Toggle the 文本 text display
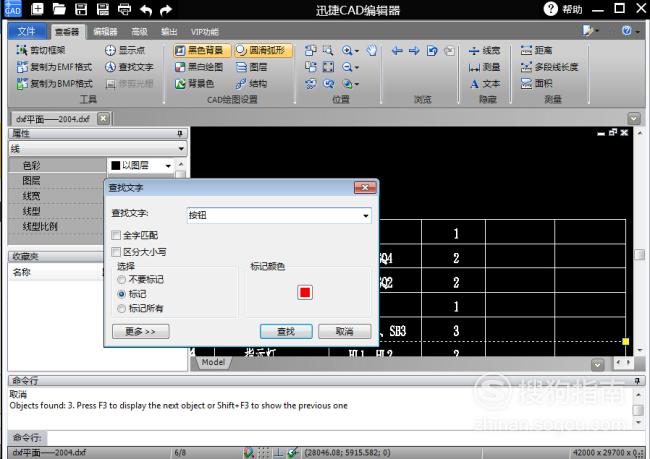 tap(484, 84)
